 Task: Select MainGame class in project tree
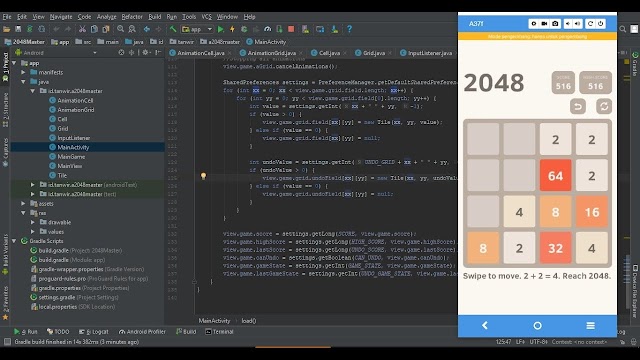(71, 156)
